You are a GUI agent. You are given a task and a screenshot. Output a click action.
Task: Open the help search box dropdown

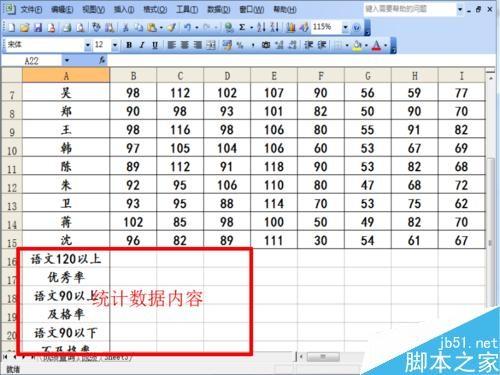coord(460,9)
